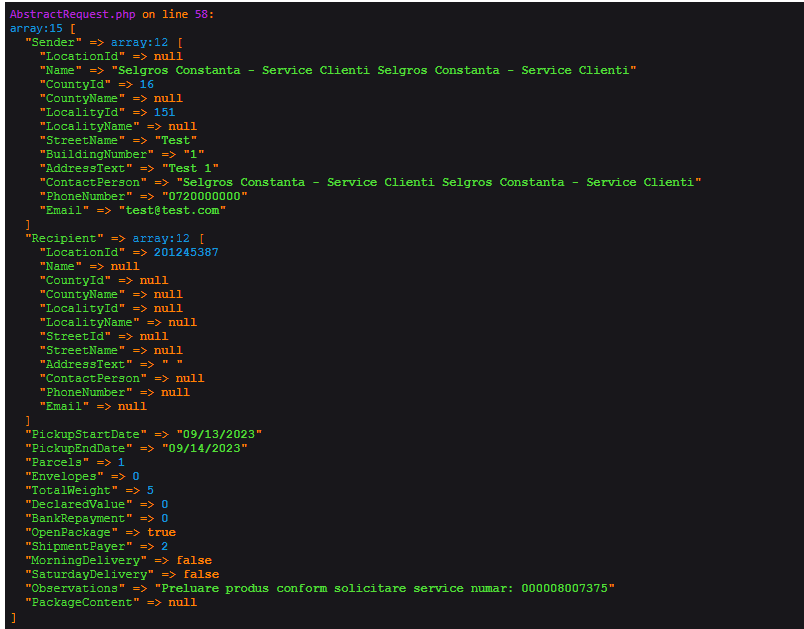Select the Recipient LocationId value 201245387
The width and height of the screenshot is (804, 629).
[186, 252]
